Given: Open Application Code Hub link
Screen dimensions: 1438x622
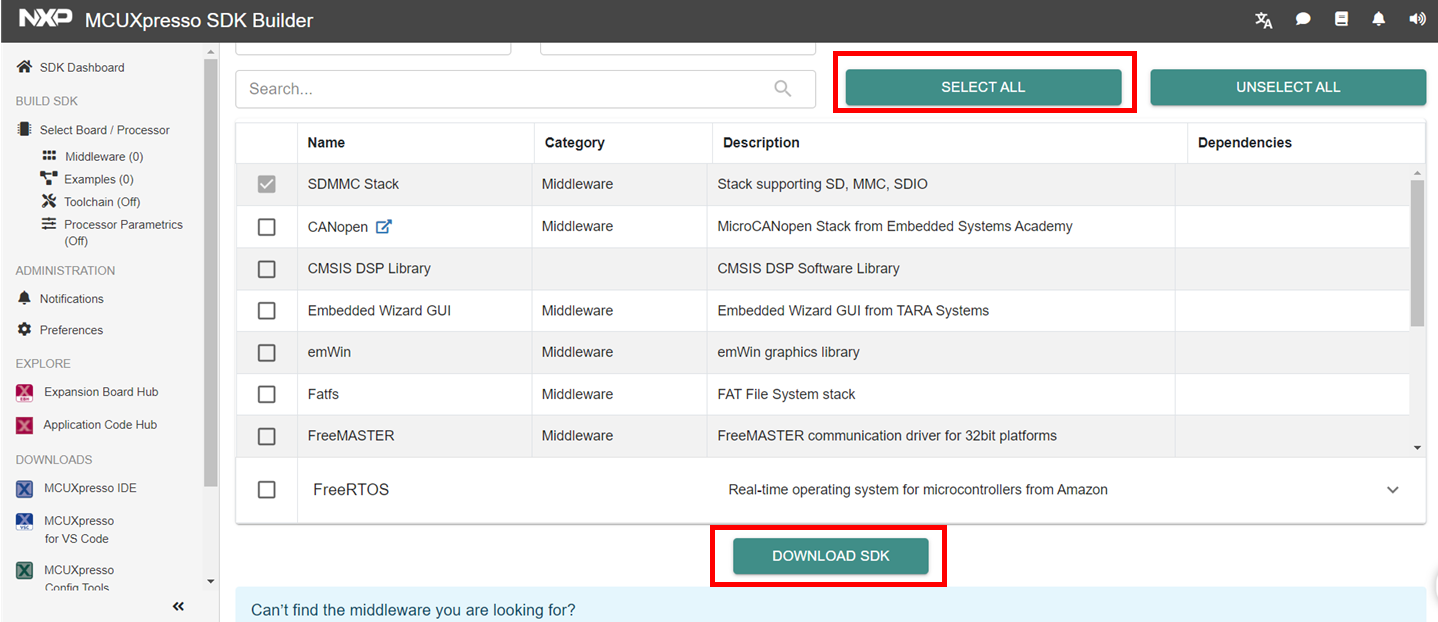Looking at the screenshot, I should [100, 425].
